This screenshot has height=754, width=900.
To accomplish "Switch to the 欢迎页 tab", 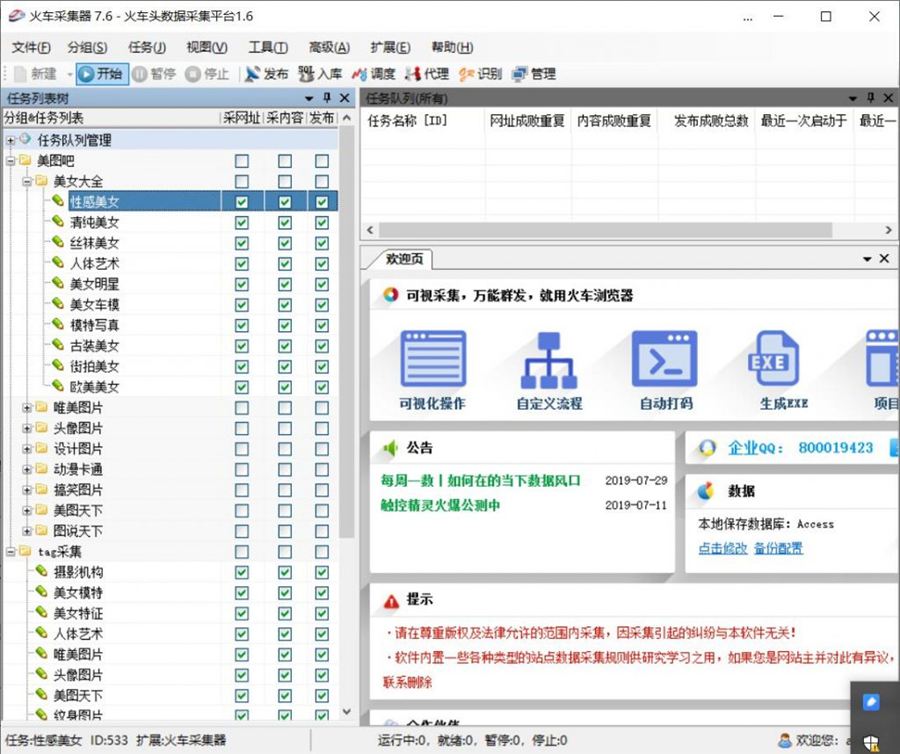I will click(x=404, y=259).
